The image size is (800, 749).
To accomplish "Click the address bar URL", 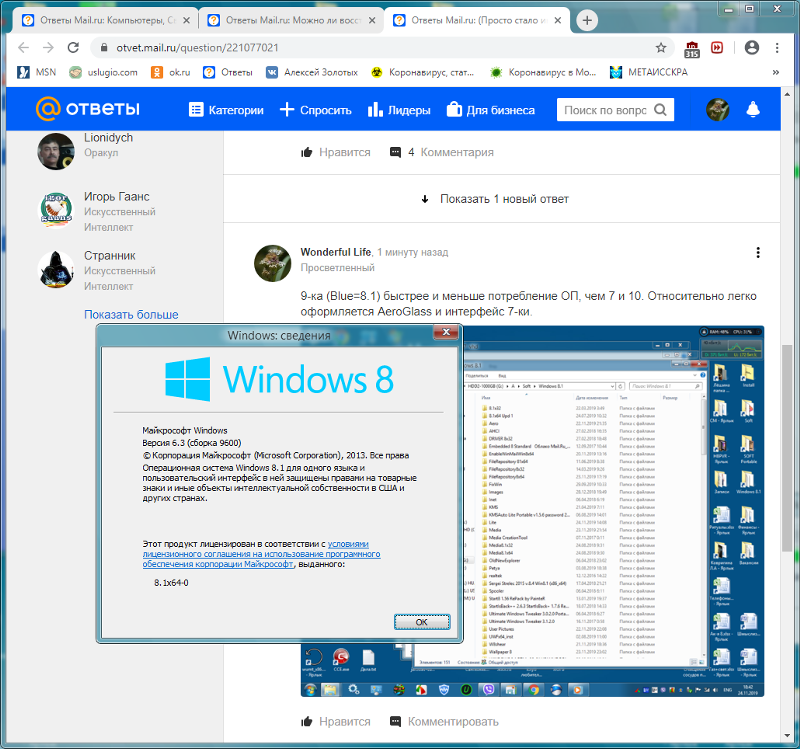I will coord(197,47).
